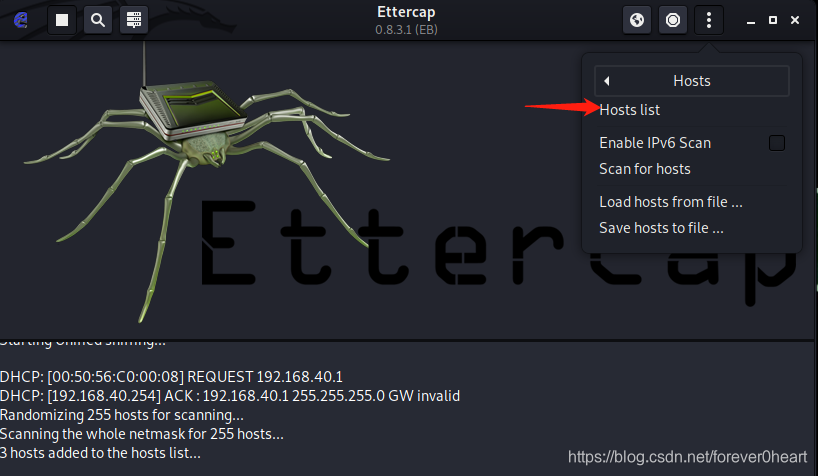818x476 pixels.
Task: Click 'Scanning the whole netmask' log line
Action: [142, 434]
